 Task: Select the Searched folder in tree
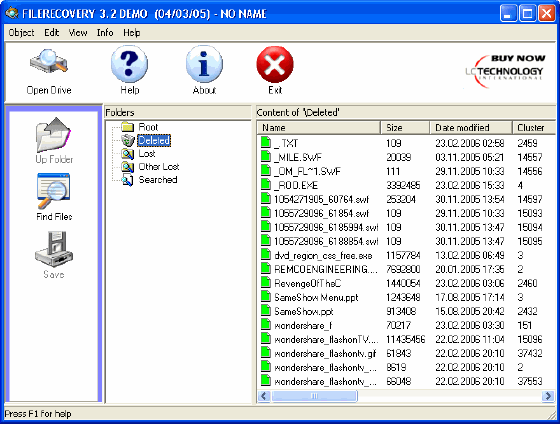click(x=158, y=180)
